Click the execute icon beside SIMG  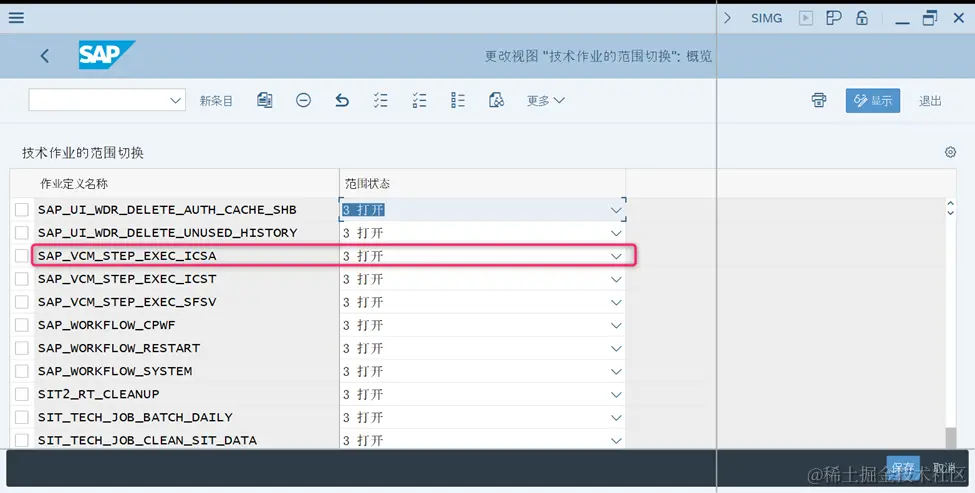pyautogui.click(x=806, y=18)
